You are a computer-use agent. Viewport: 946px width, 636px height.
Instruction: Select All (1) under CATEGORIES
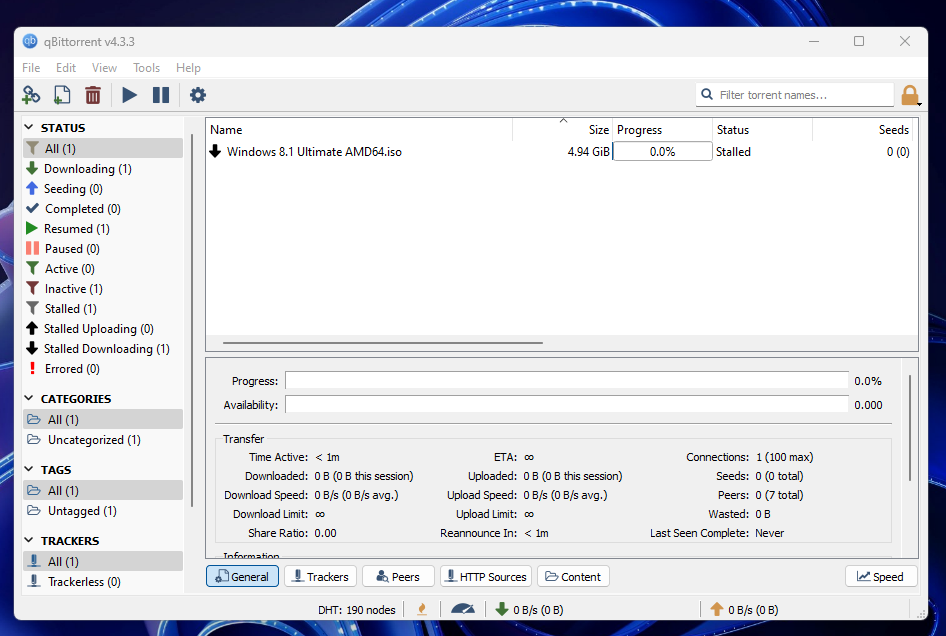pyautogui.click(x=103, y=419)
